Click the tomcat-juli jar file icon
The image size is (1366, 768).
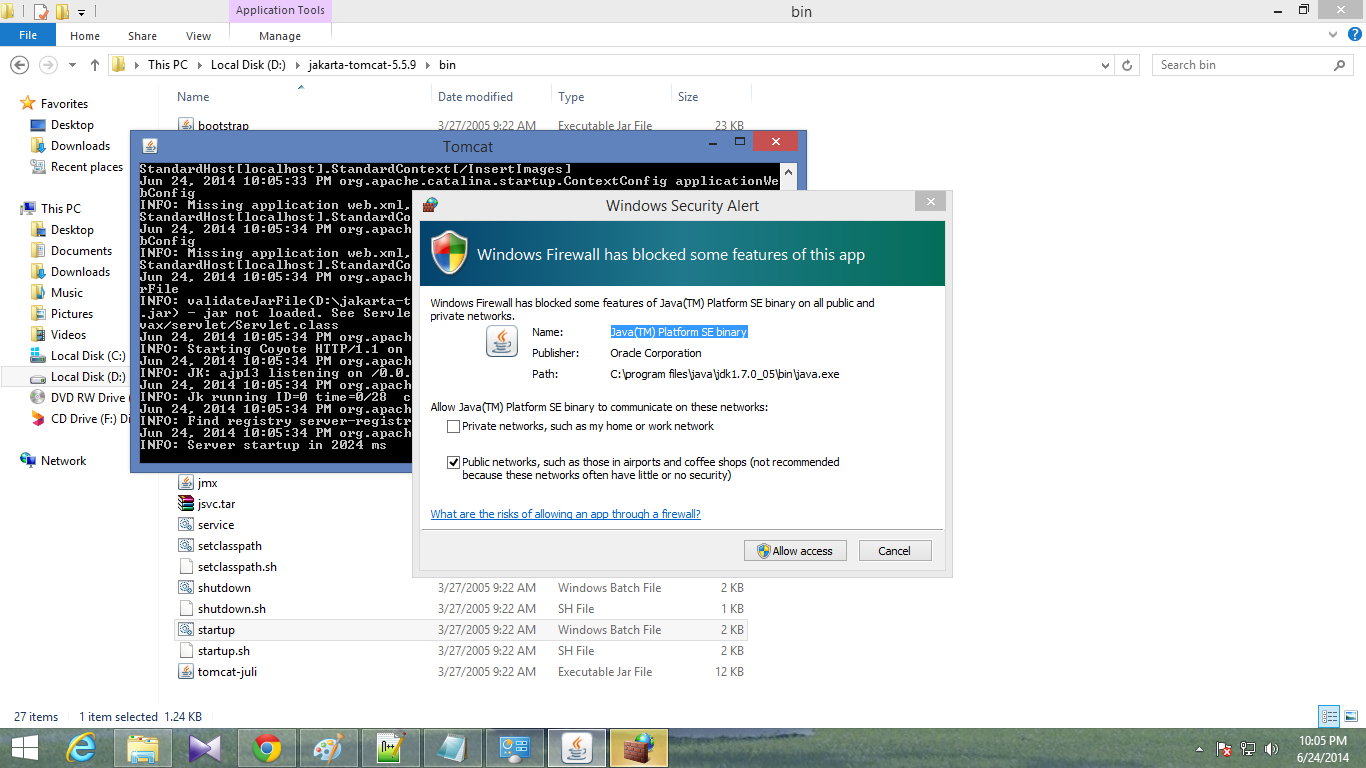coord(187,671)
